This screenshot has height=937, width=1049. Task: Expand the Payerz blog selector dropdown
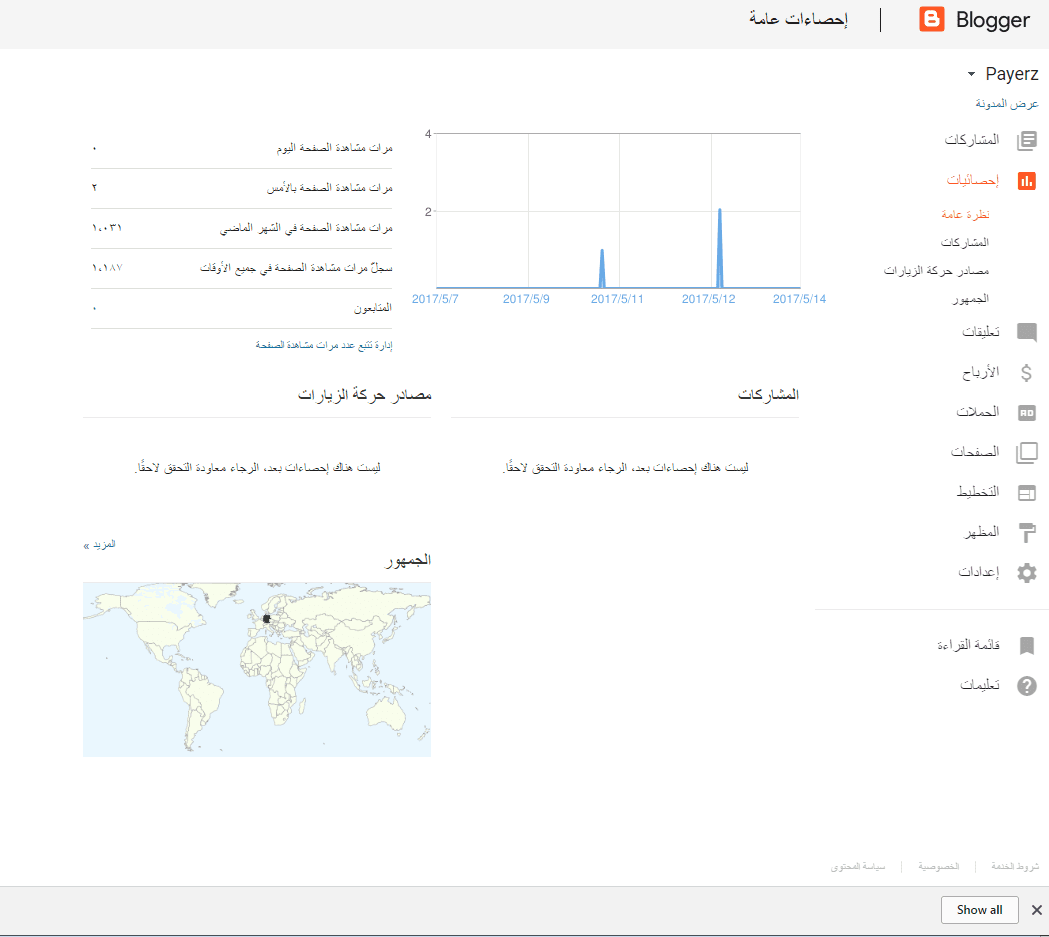pyautogui.click(x=971, y=75)
